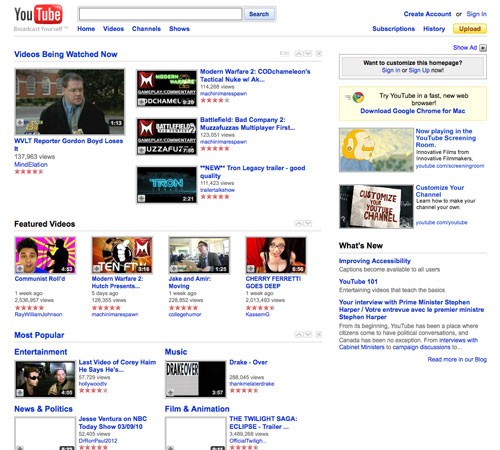Image resolution: width=500 pixels, height=450 pixels.
Task: Click the arrow icon next to Show Ad
Action: click(x=483, y=48)
